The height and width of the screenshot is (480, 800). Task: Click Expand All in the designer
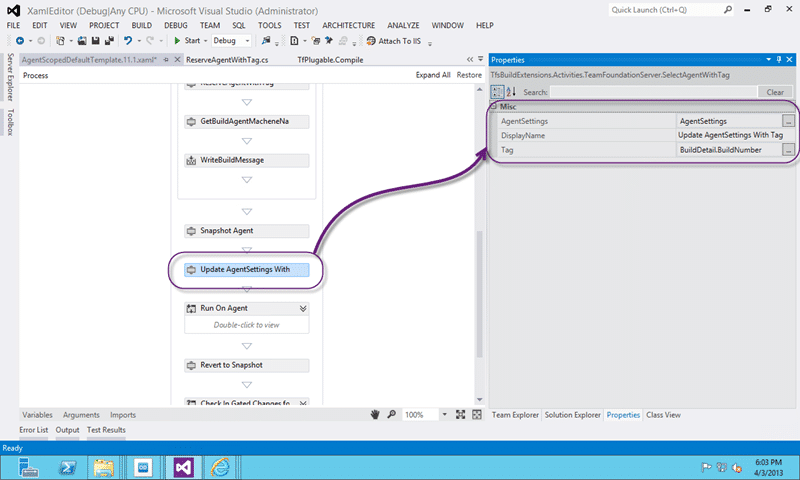click(433, 75)
